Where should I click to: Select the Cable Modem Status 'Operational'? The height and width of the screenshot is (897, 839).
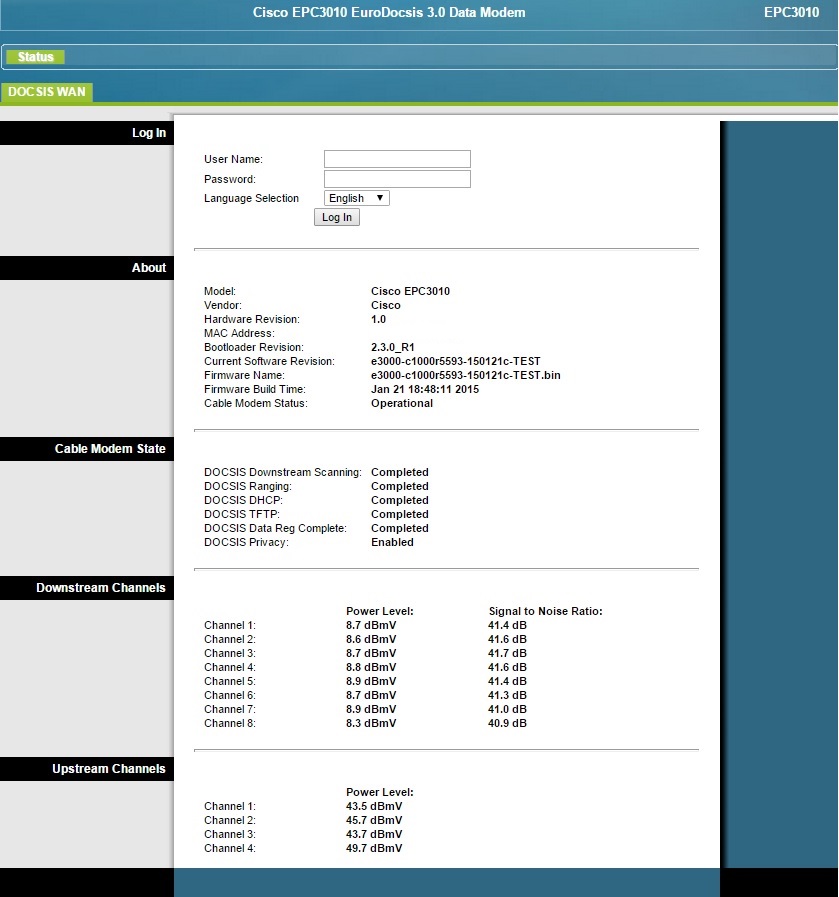tap(401, 403)
